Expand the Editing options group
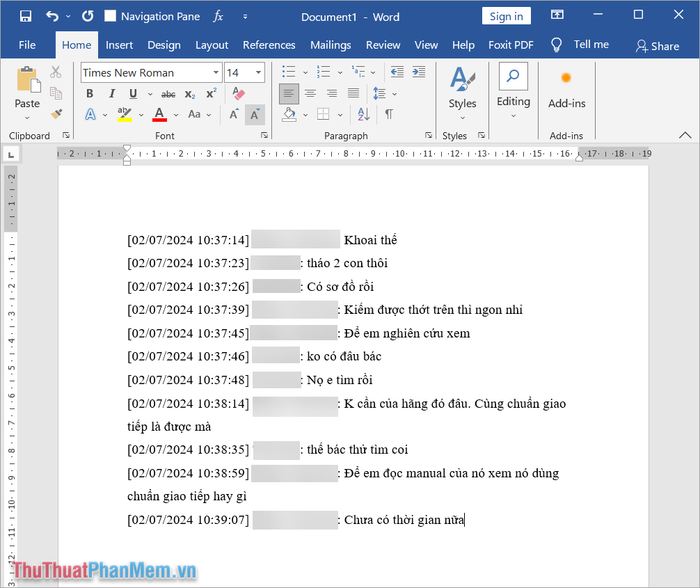Viewport: 700px width, 588px height. (513, 89)
